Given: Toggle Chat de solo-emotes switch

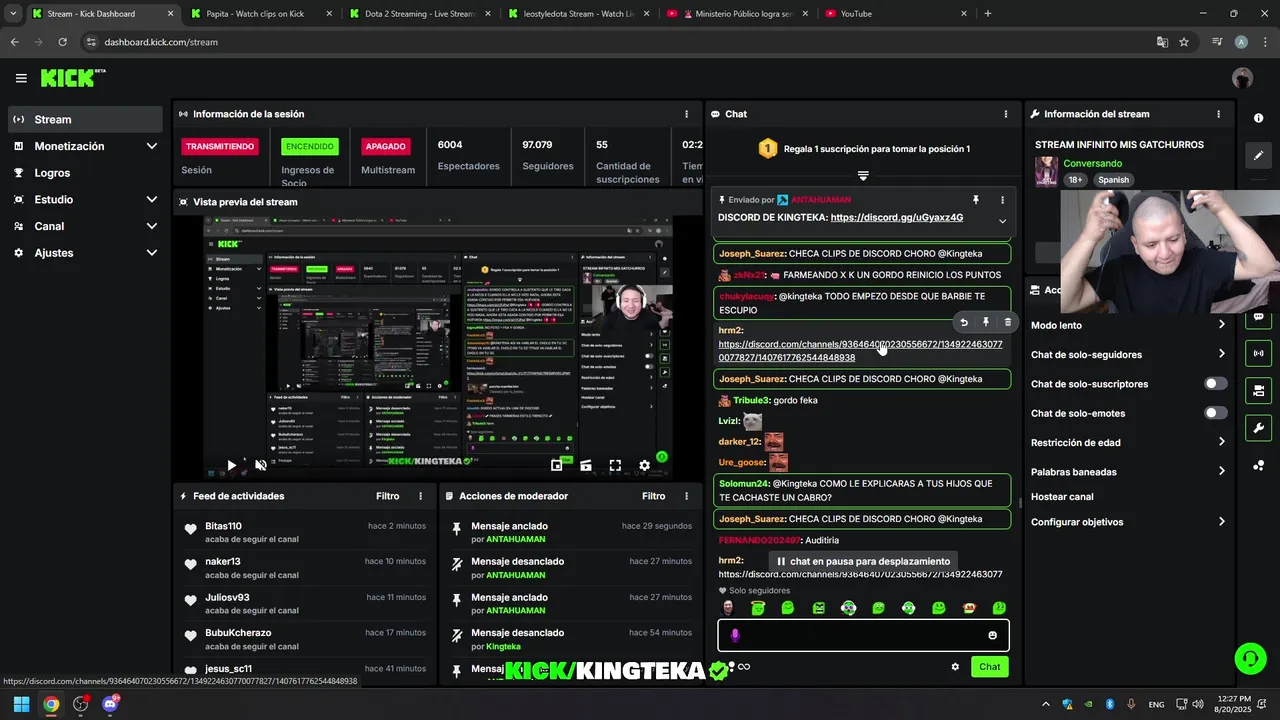Looking at the screenshot, I should [x=1215, y=413].
